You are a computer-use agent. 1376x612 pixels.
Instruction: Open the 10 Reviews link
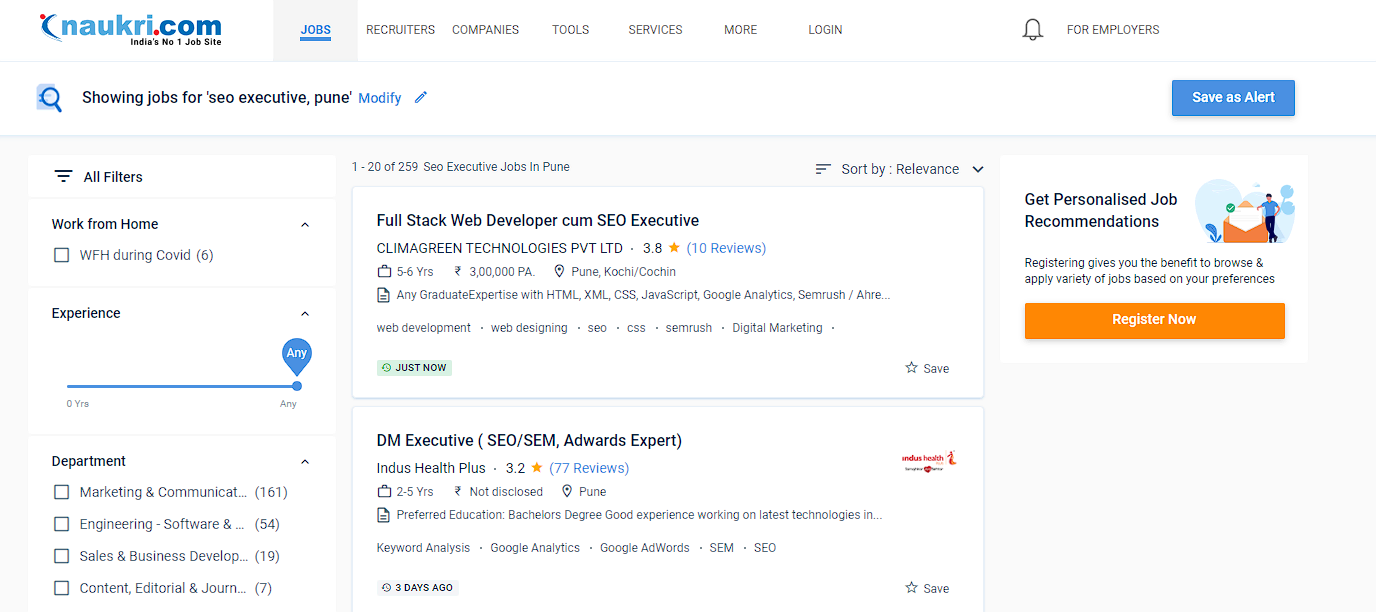point(726,248)
